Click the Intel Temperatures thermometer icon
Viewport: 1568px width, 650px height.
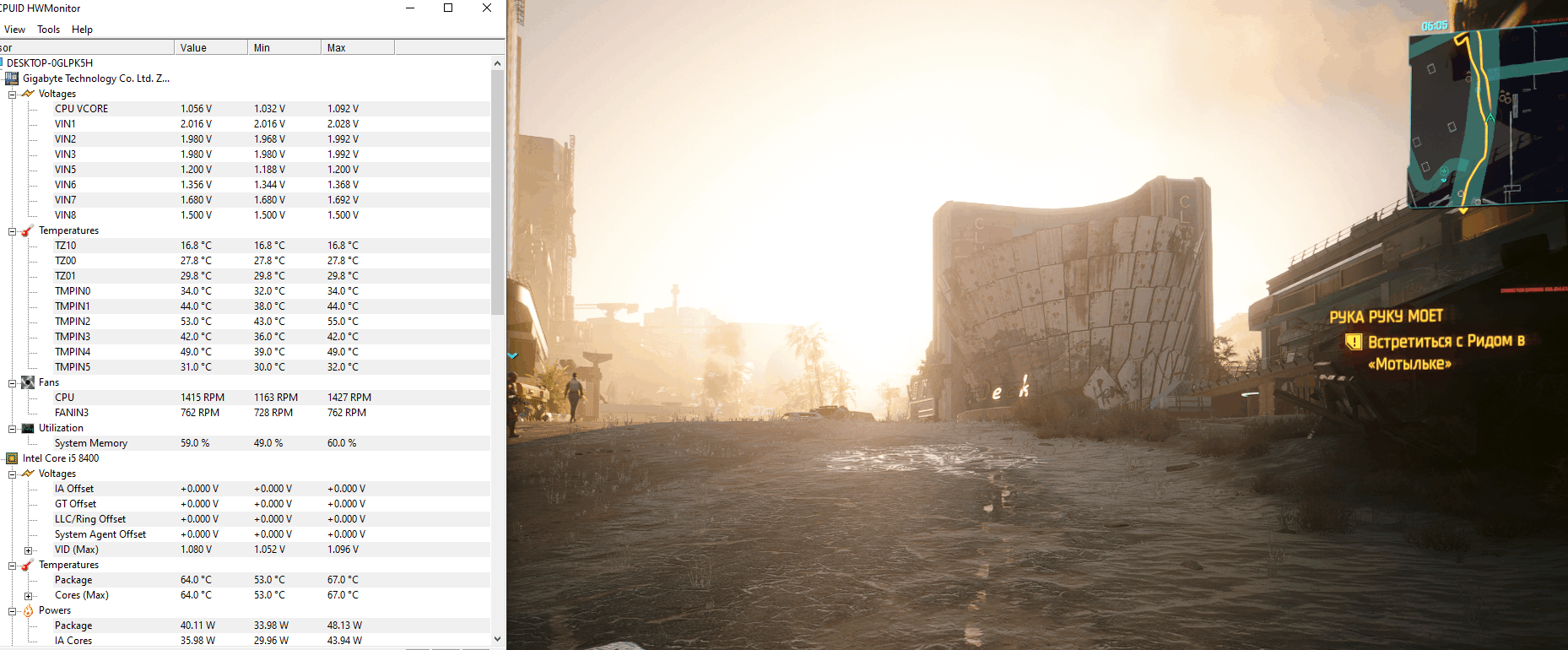[x=28, y=565]
